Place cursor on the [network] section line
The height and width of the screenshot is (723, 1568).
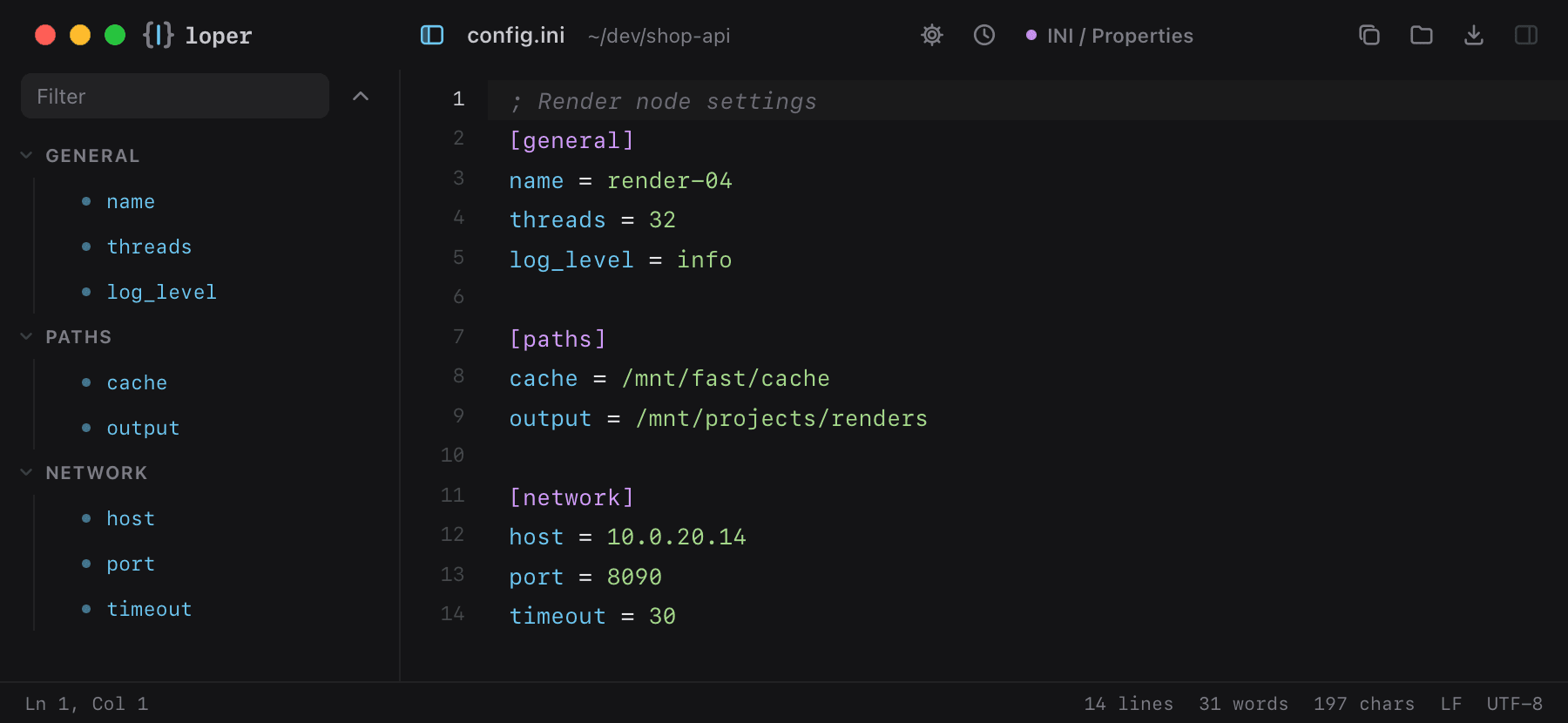pos(571,497)
